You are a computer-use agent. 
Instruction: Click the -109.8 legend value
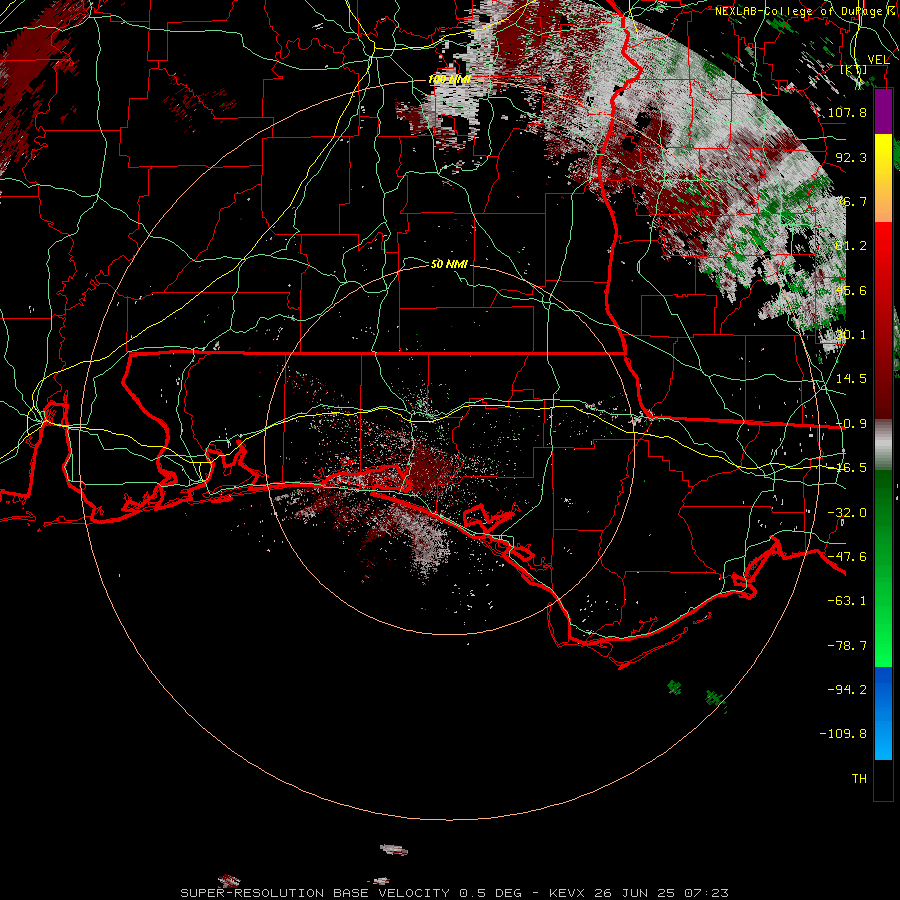point(843,734)
